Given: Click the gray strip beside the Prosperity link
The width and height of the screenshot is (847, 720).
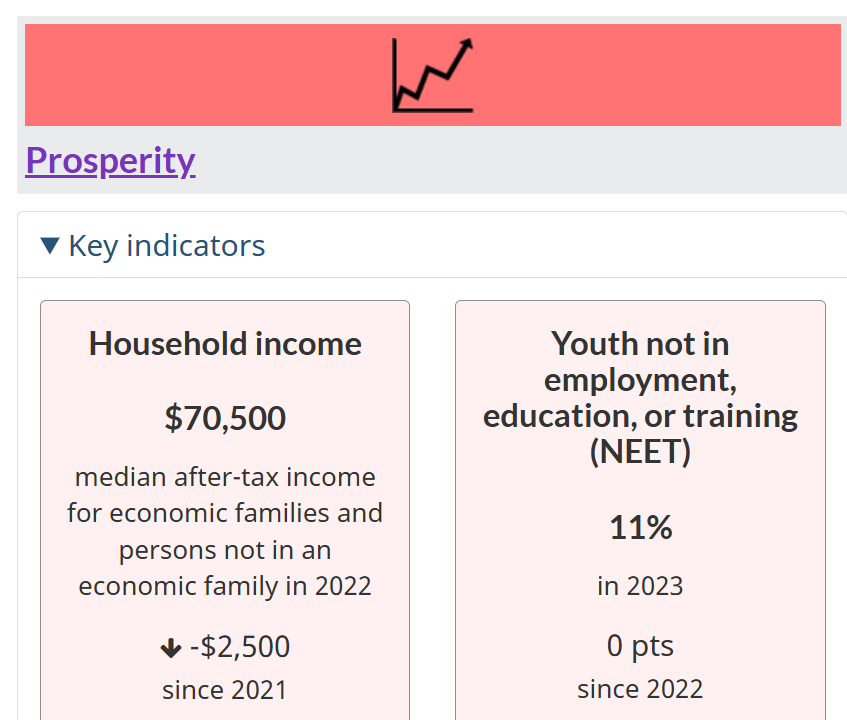Looking at the screenshot, I should tap(519, 160).
